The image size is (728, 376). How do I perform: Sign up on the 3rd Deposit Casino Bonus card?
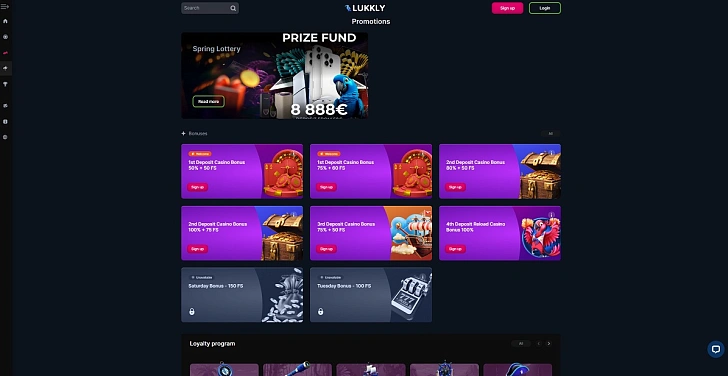(x=326, y=249)
